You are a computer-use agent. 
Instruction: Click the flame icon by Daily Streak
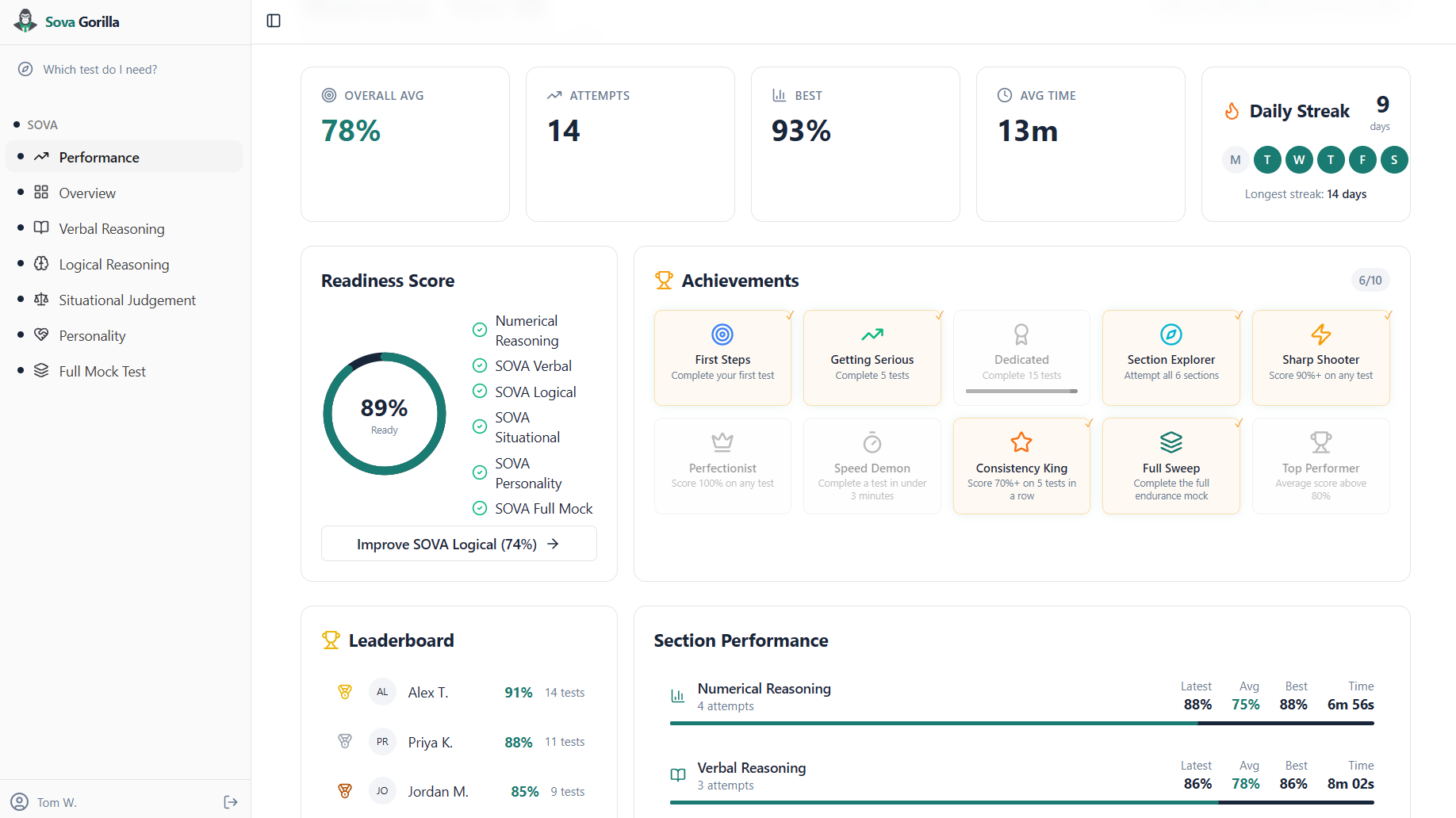point(1232,111)
